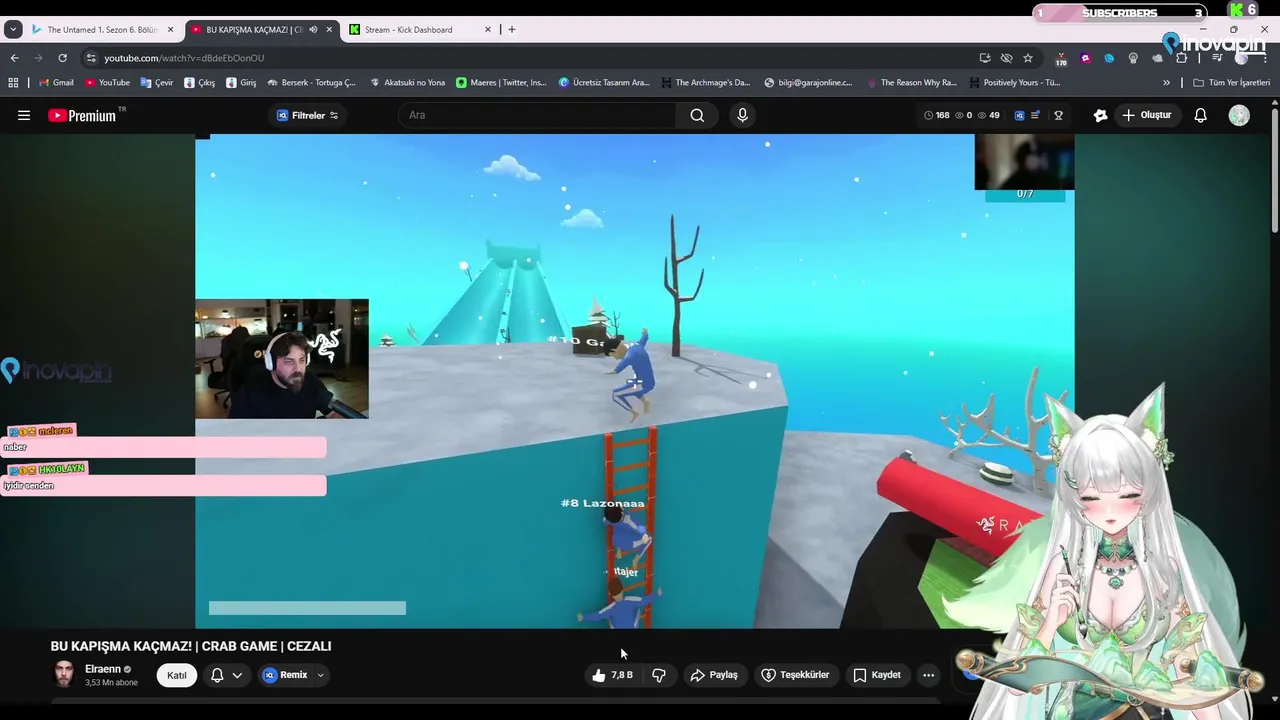The height and width of the screenshot is (720, 1280).
Task: Click the Ara search input field
Action: pos(538,115)
